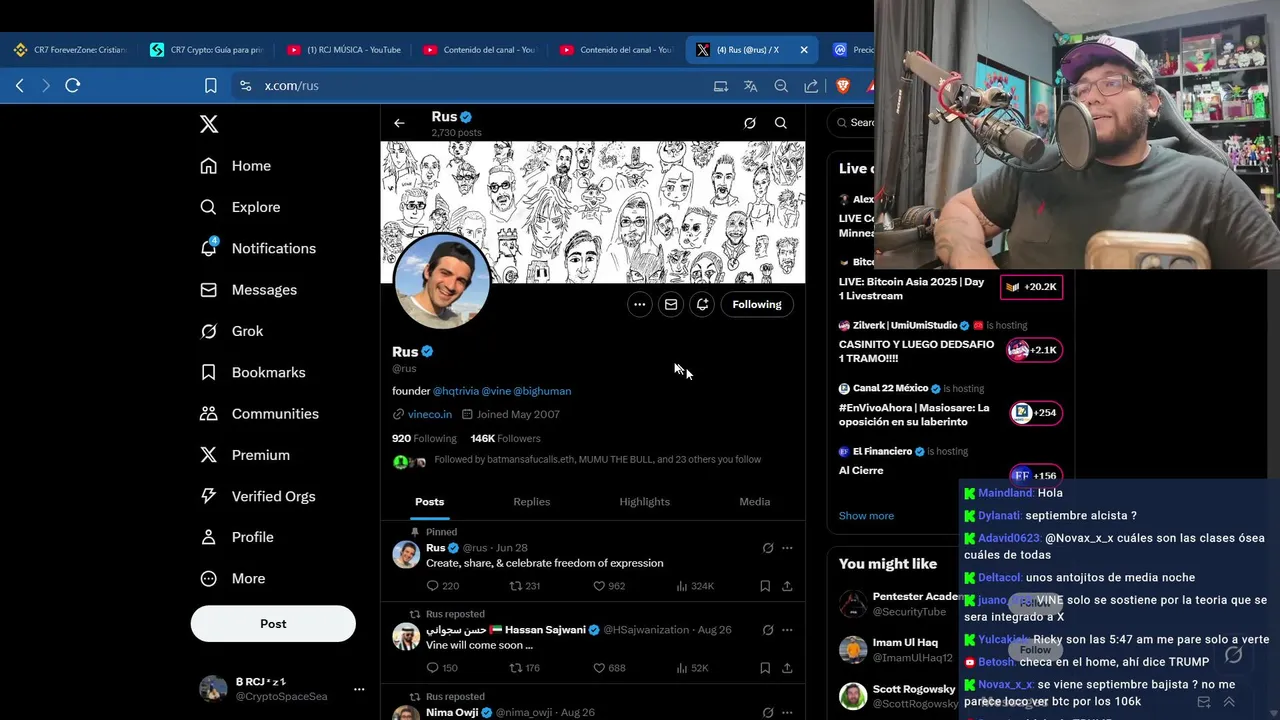
Task: Open the More menu in sidebar
Action: [x=233, y=579]
